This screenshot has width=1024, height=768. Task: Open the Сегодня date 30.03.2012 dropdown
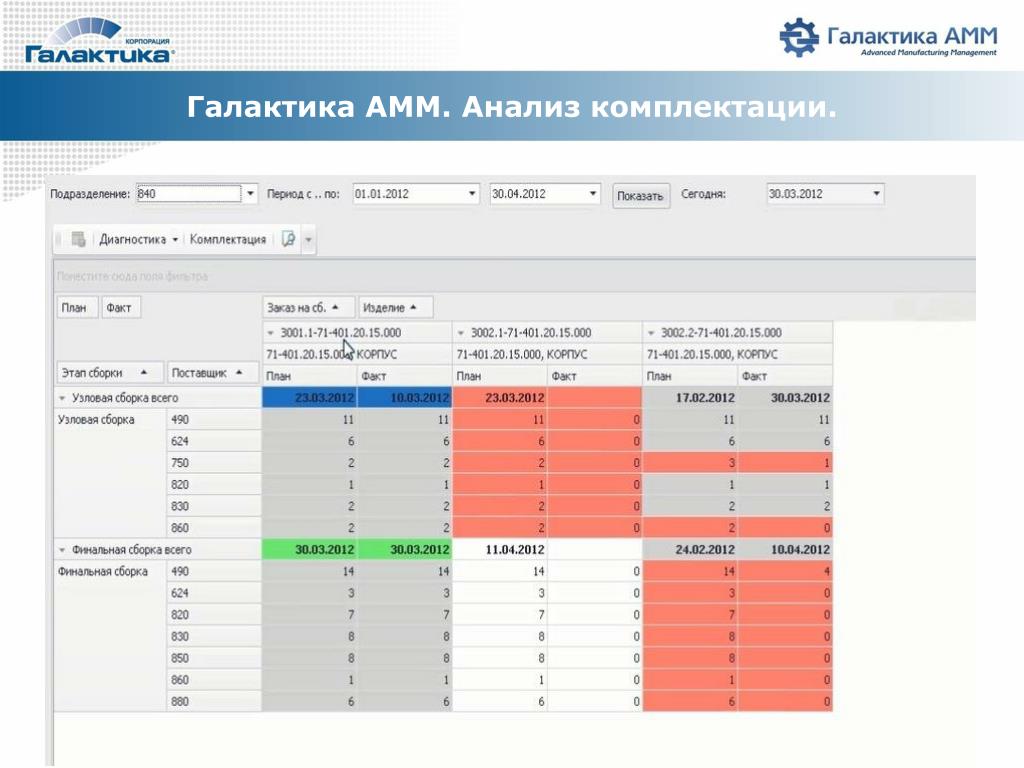[876, 194]
